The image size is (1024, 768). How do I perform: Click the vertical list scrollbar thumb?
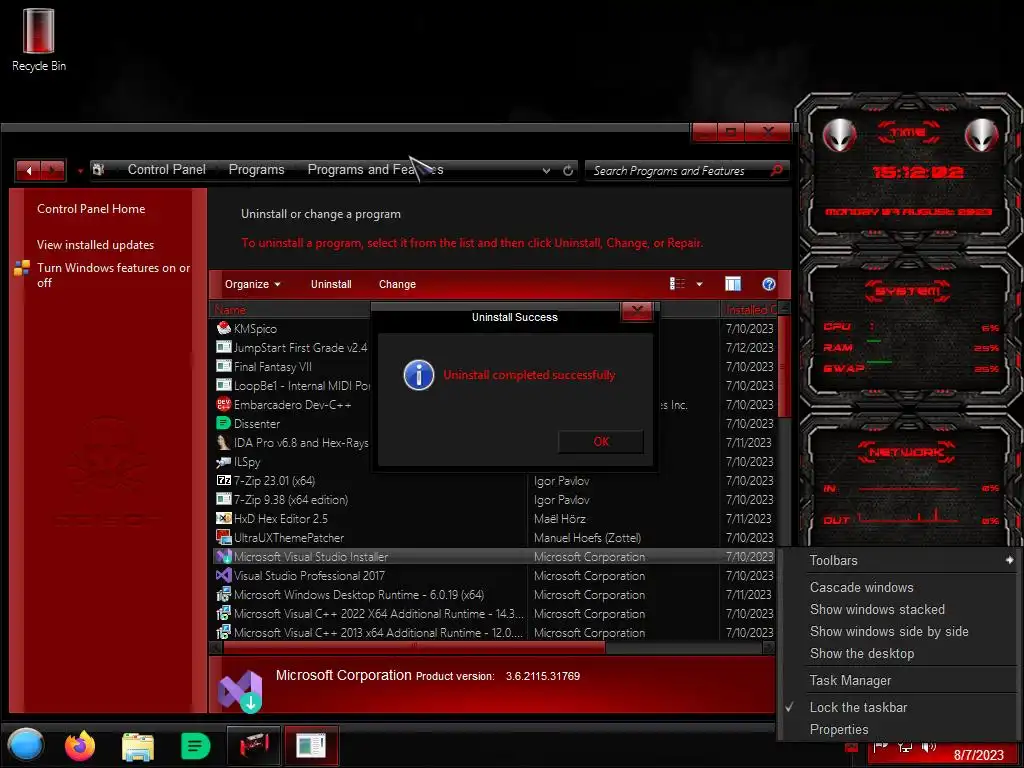pyautogui.click(x=784, y=366)
